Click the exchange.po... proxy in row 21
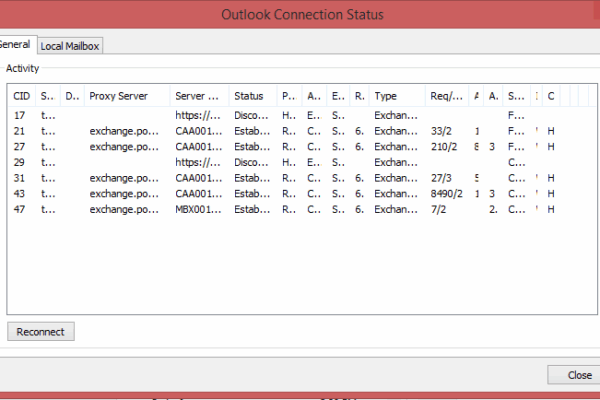 click(124, 131)
